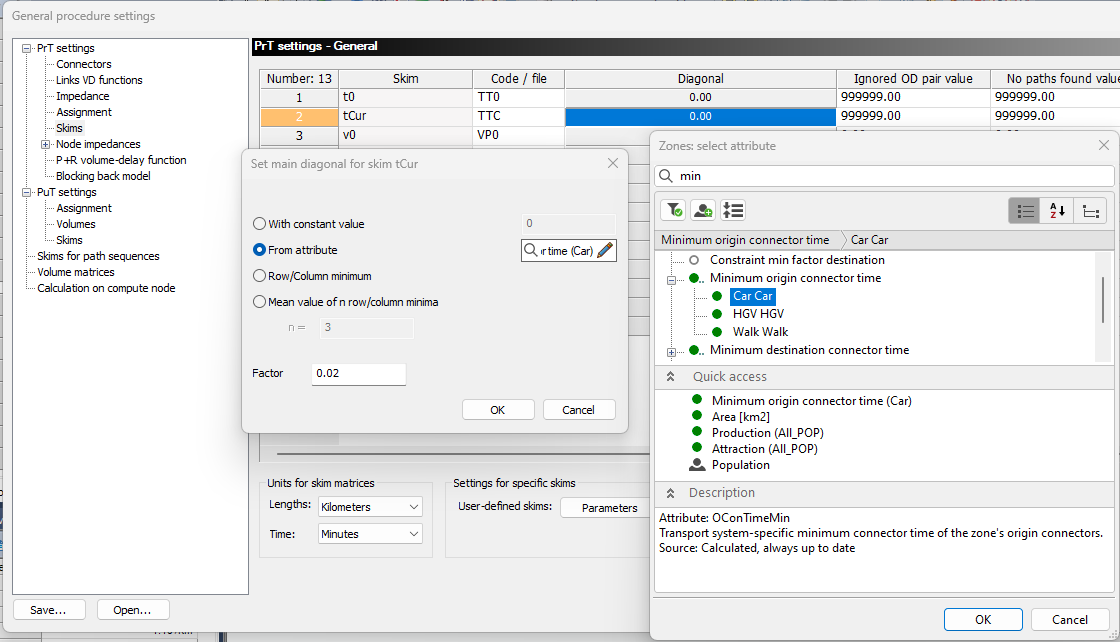Click the Diagonal column header
Screen dimensions: 1120x642
(700, 79)
